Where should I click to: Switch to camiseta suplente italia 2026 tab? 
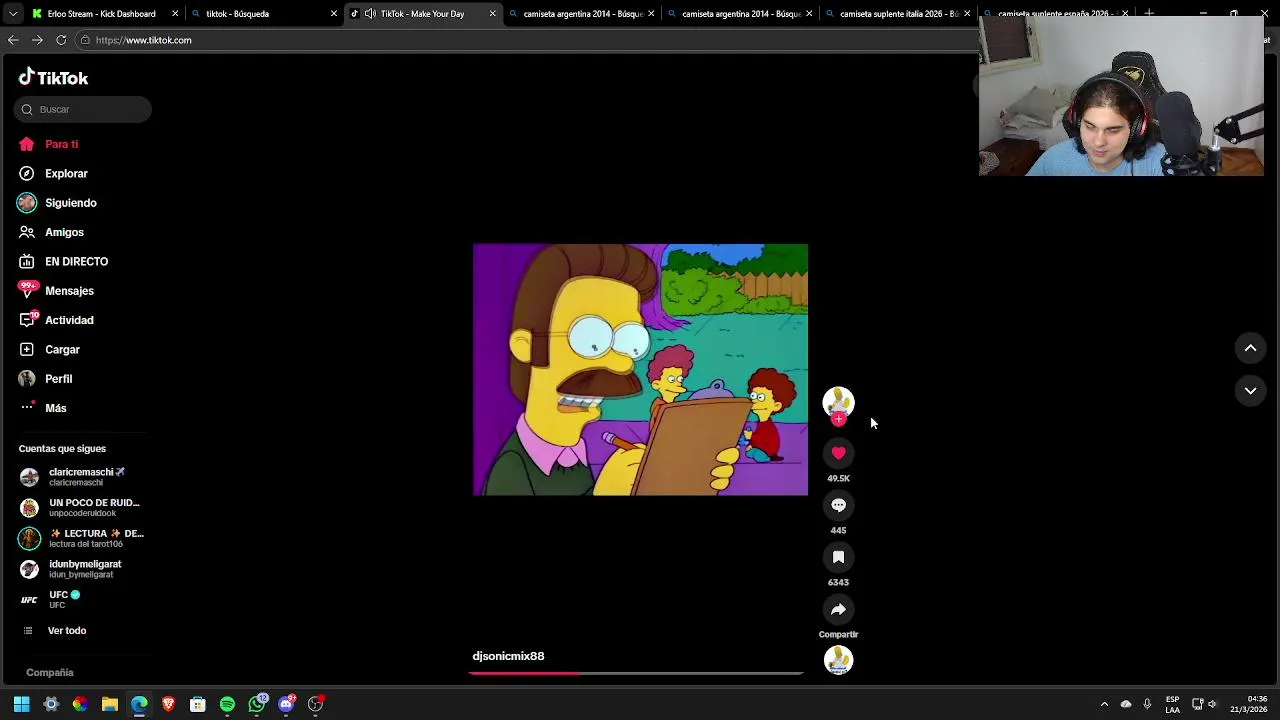click(898, 14)
